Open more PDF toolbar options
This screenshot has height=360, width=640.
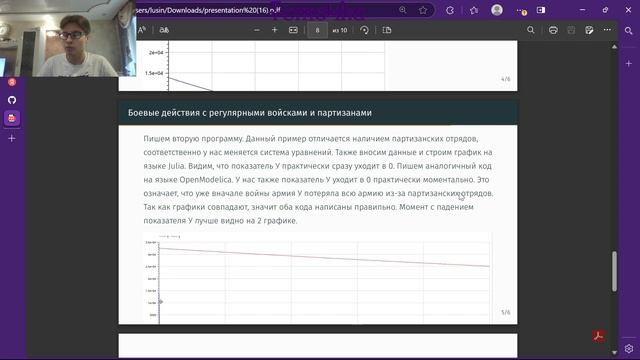[x=607, y=30]
